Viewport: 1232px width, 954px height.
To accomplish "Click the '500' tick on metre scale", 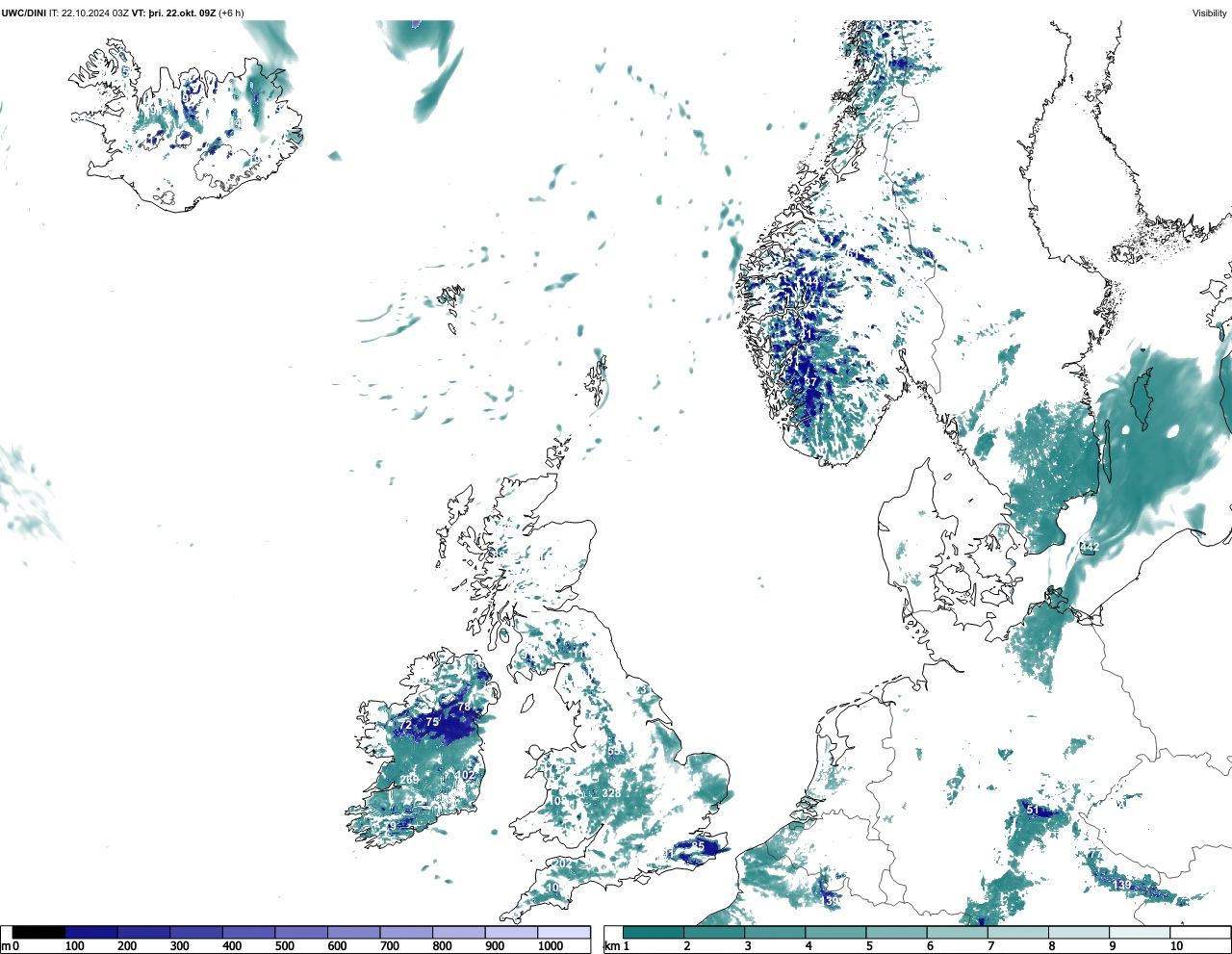I will click(284, 946).
